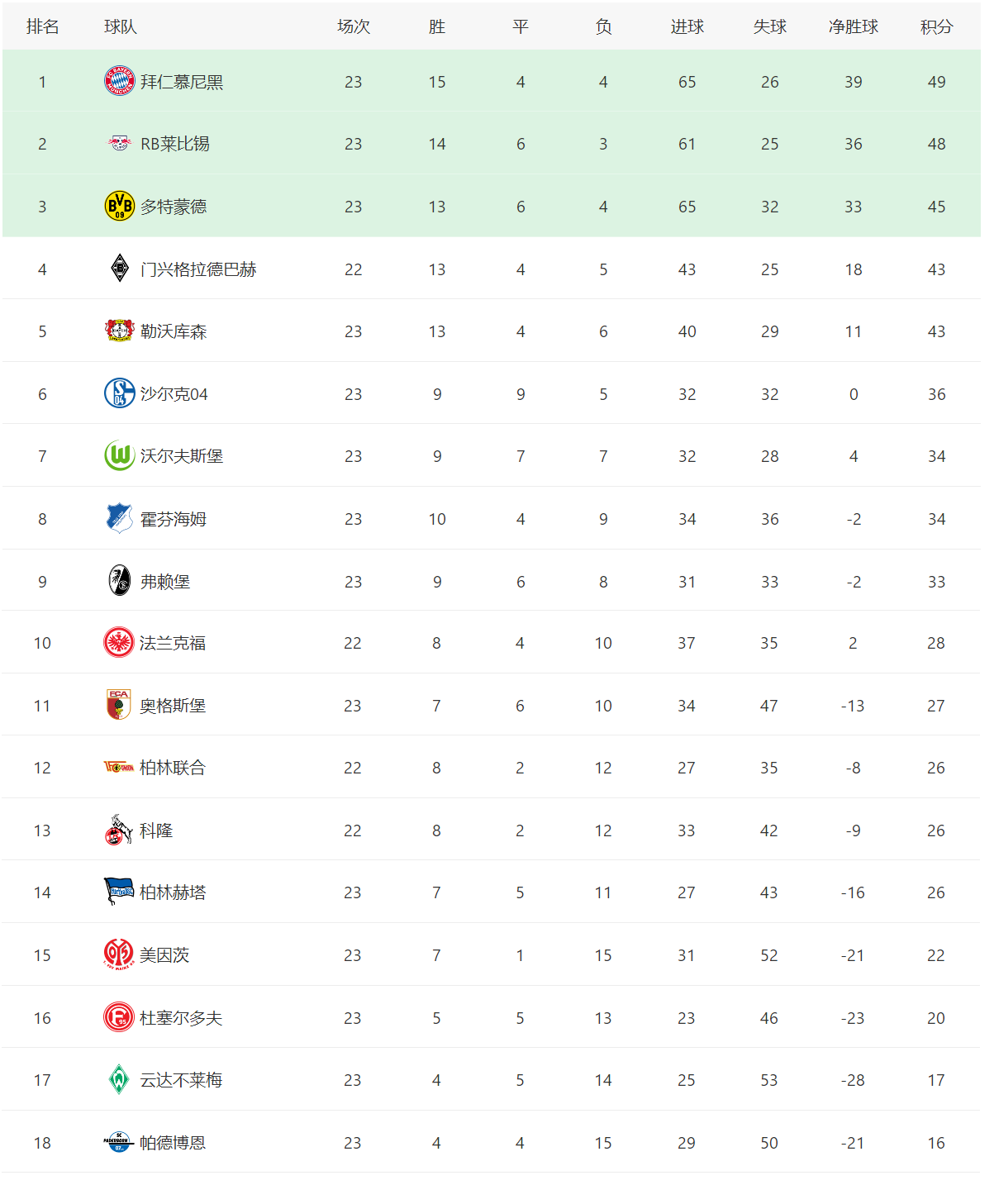Screen dimensions: 994x1204
Task: Click the Borussia Dortmund BVB badge
Action: pyautogui.click(x=119, y=206)
